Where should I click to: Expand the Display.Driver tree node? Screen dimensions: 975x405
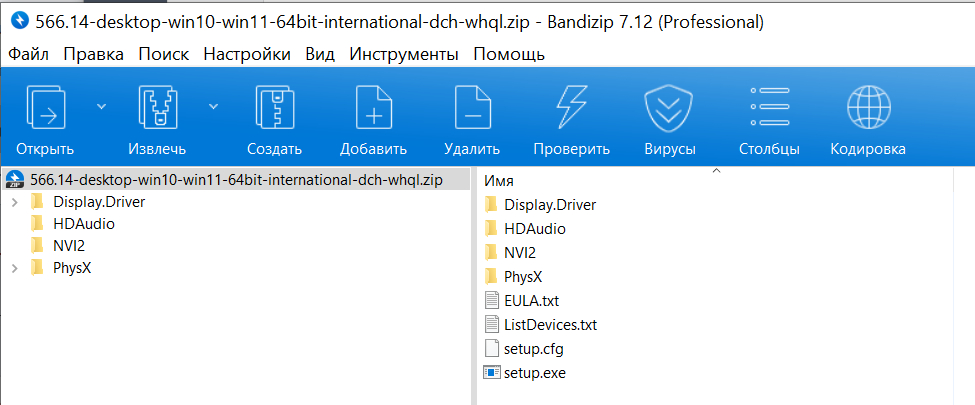(x=14, y=202)
